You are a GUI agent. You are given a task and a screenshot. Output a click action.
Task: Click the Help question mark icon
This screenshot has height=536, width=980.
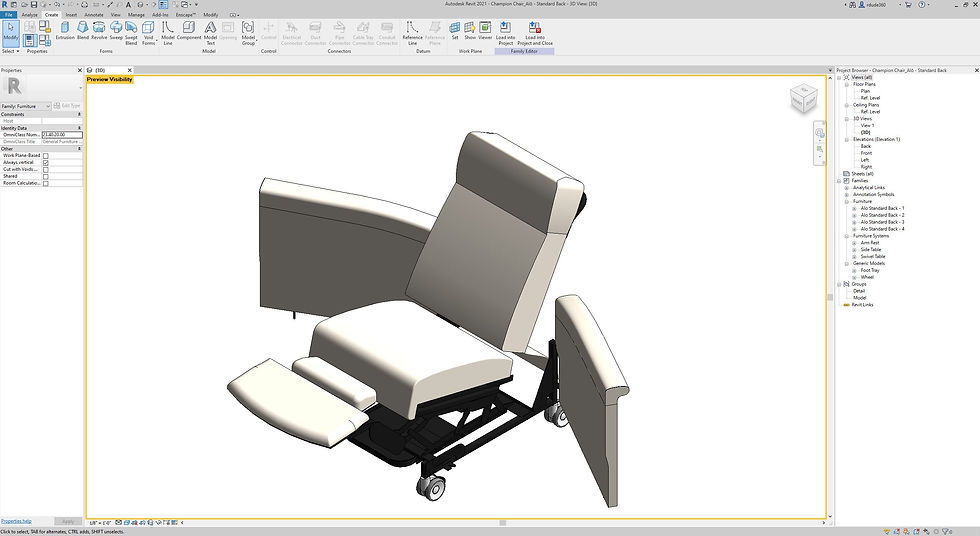922,4
